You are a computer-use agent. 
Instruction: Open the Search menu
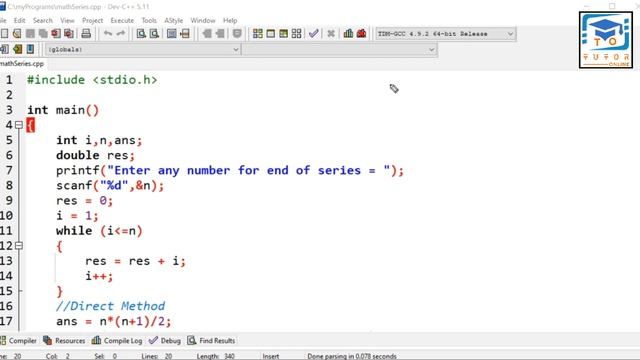[43, 20]
